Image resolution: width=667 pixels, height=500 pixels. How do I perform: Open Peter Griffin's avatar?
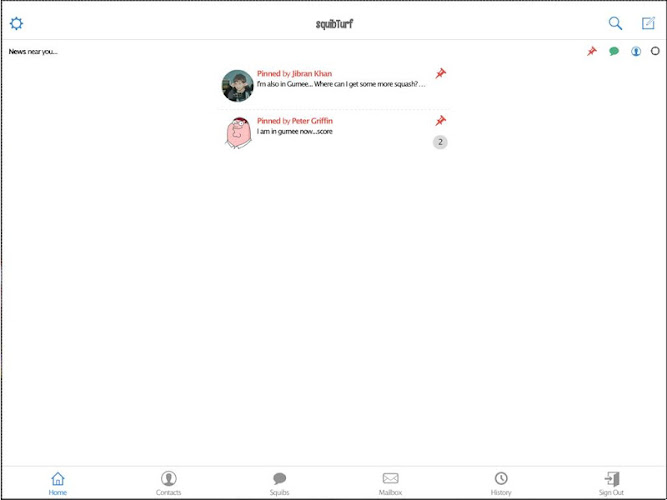(238, 133)
